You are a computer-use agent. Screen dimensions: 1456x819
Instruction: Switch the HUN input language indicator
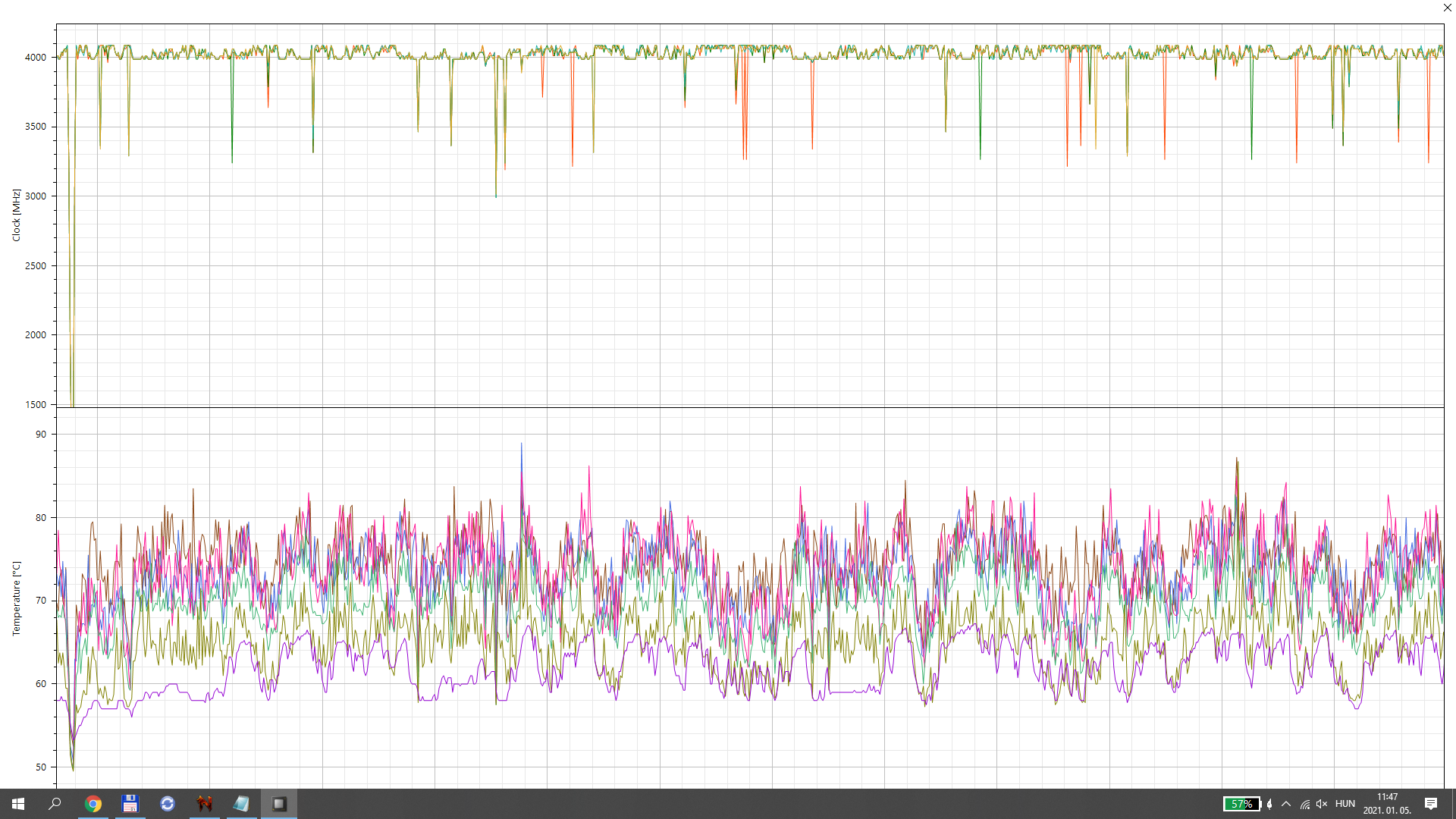[1345, 804]
